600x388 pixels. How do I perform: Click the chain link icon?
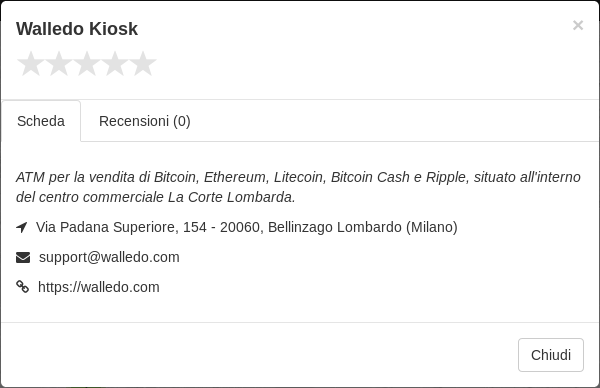[22, 287]
